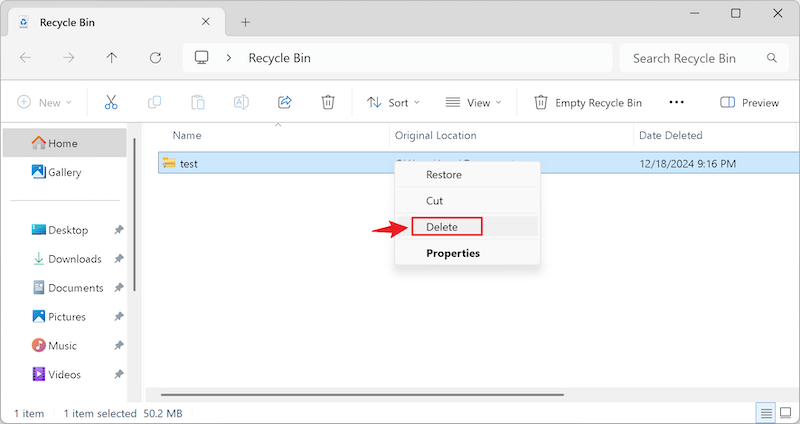The image size is (800, 424).
Task: Go back with the left arrow
Action: [25, 58]
